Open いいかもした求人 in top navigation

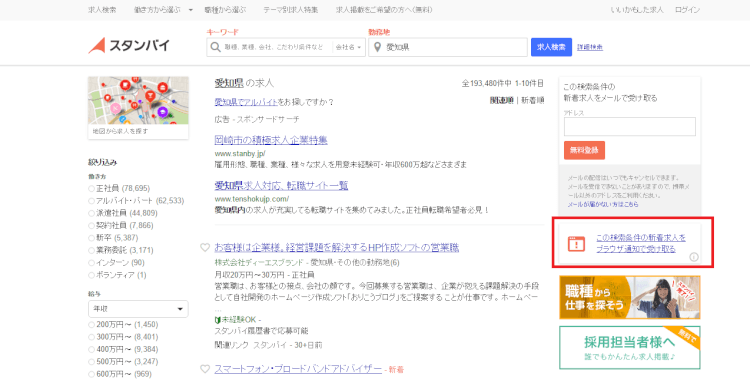637,10
